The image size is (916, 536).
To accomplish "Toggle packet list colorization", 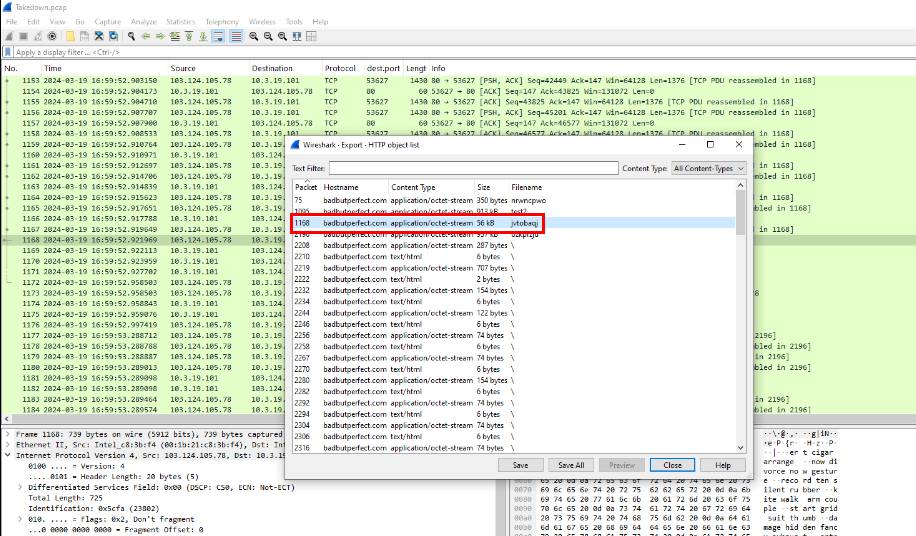I will tap(236, 36).
